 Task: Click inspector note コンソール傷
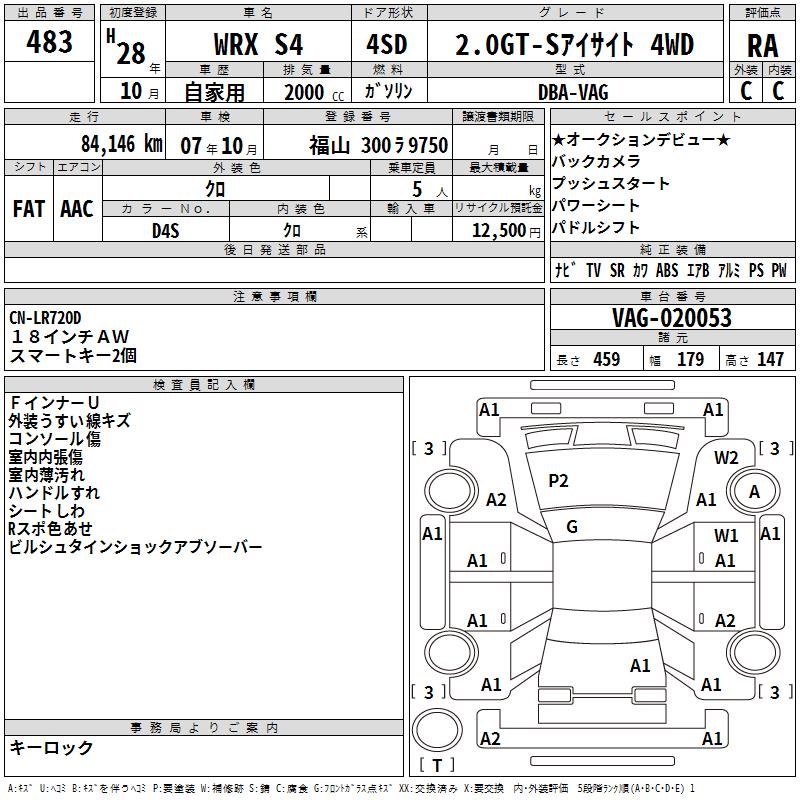(x=55, y=439)
